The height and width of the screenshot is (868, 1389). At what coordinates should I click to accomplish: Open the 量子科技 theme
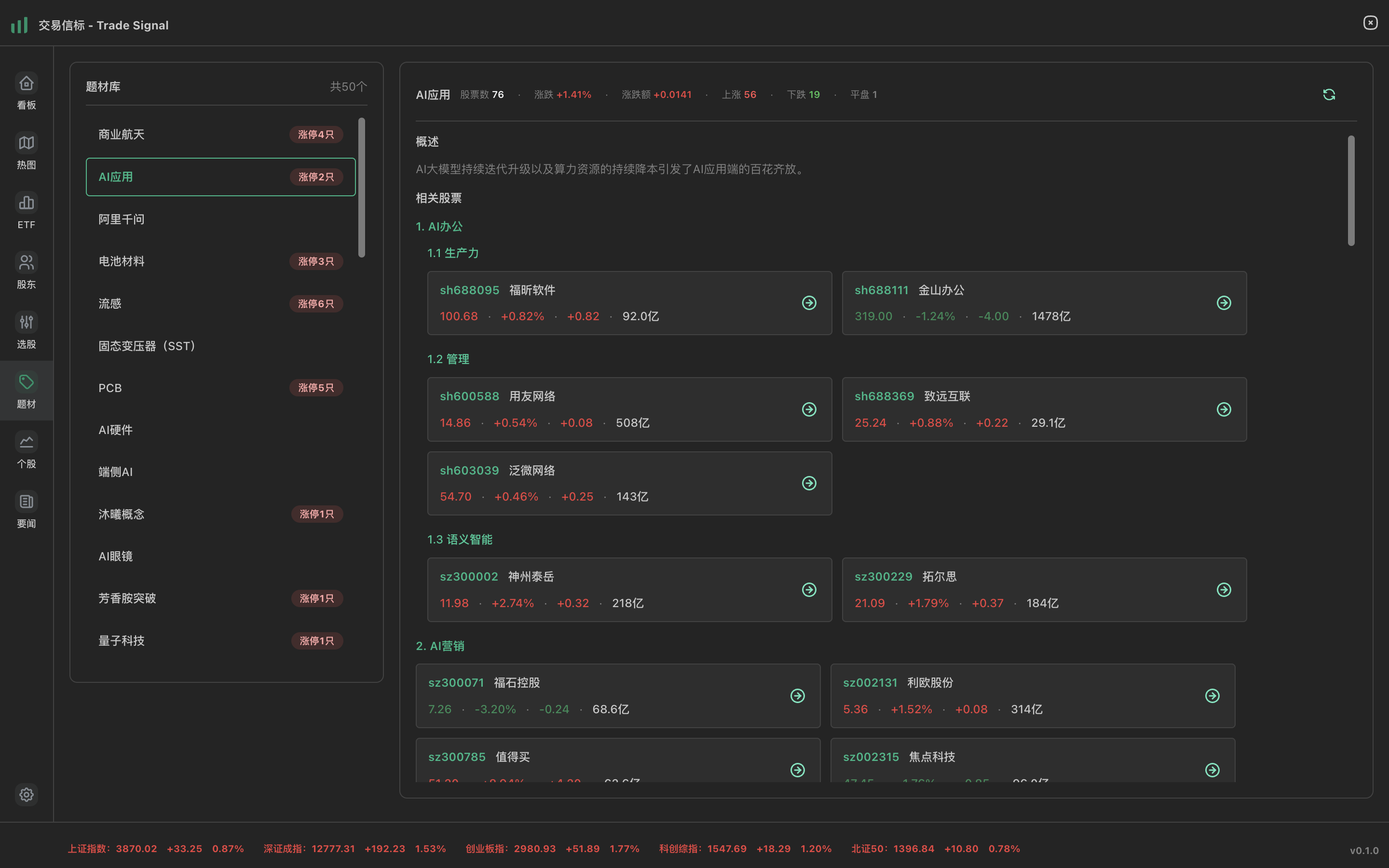220,640
